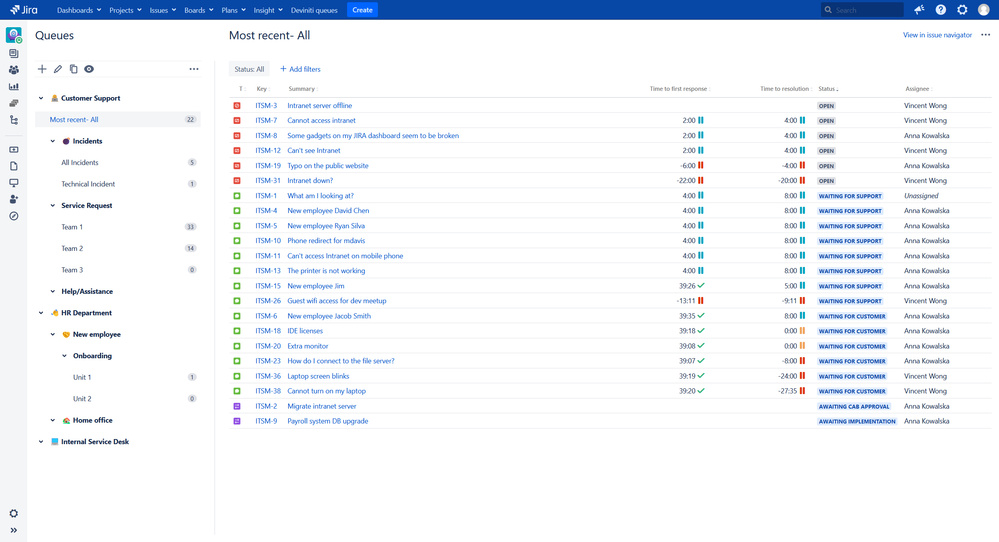
Task: Click the search magnifier icon
Action: pos(828,10)
